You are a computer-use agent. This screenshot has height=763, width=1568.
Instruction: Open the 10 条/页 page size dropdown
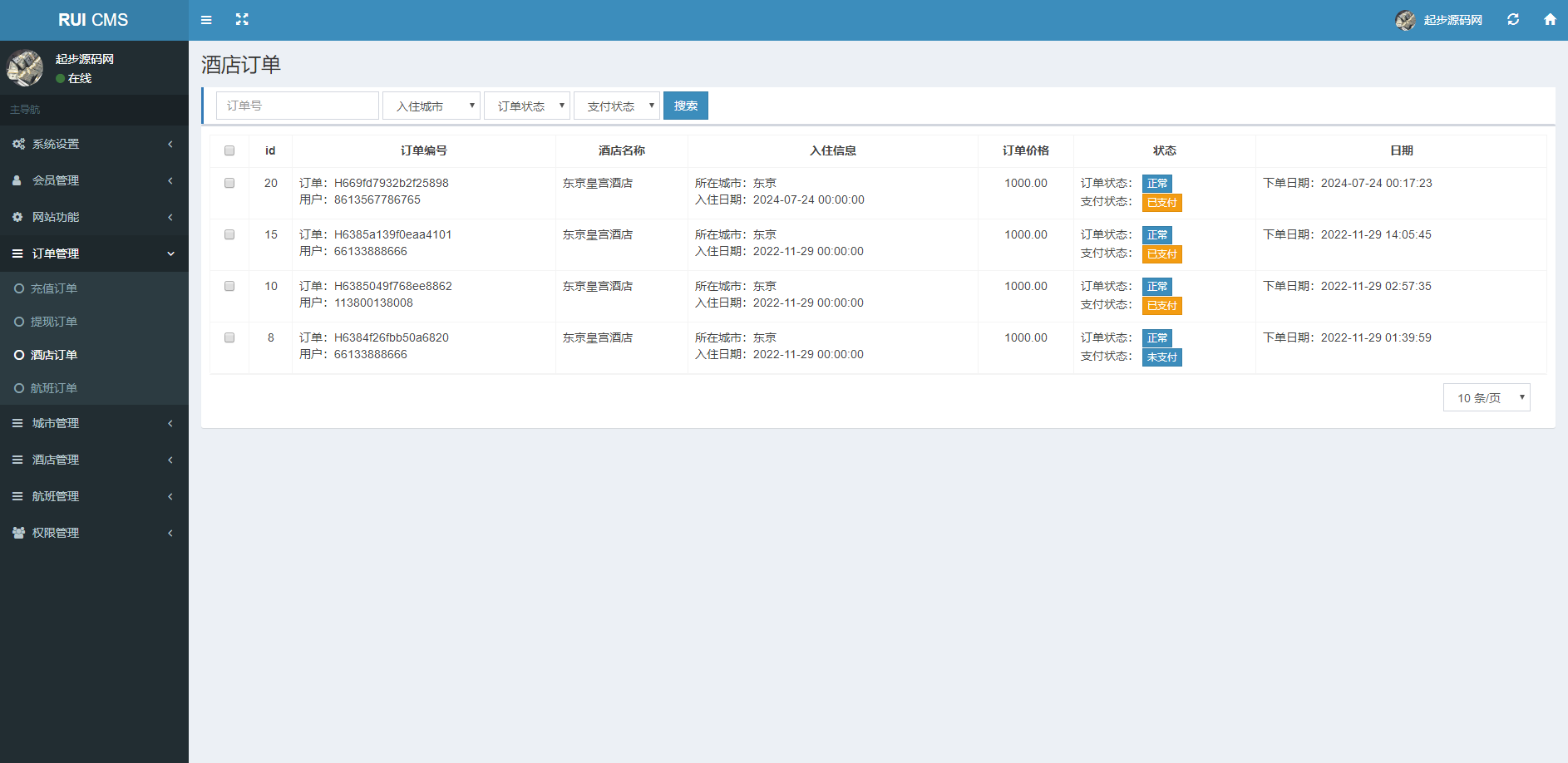[x=1487, y=398]
